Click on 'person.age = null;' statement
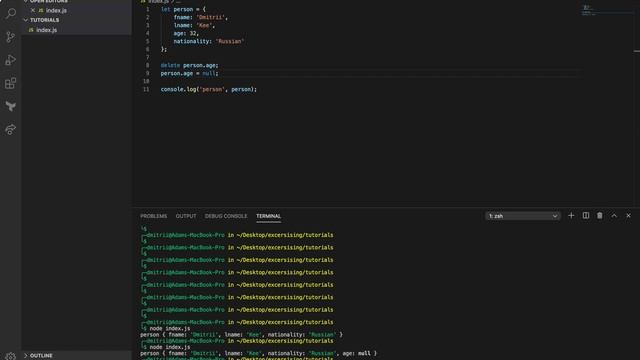This screenshot has width=640, height=360. (x=189, y=73)
